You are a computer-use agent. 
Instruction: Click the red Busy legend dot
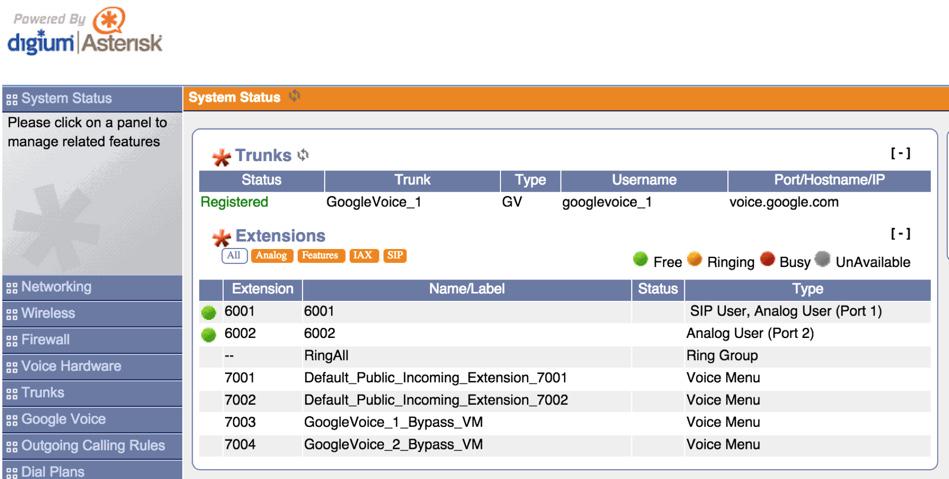click(x=767, y=260)
